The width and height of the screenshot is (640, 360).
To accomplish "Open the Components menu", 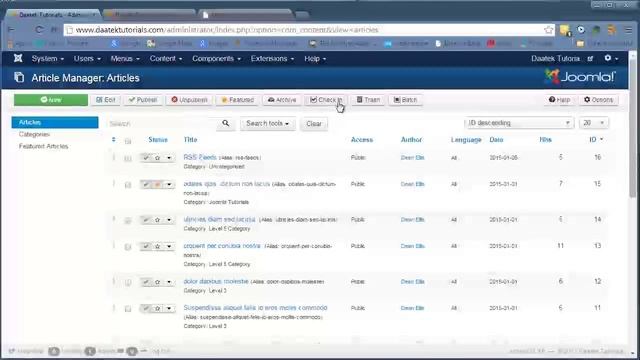I will (216, 59).
